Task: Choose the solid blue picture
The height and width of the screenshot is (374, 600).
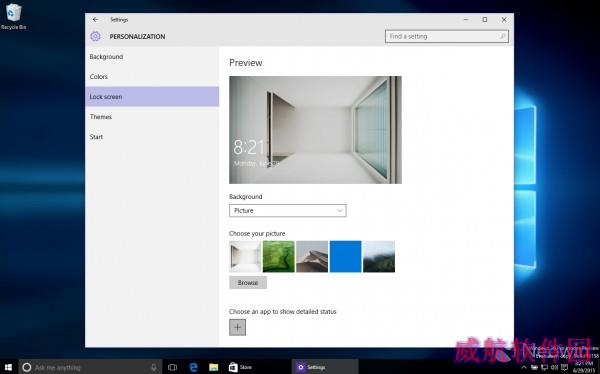Action: pyautogui.click(x=346, y=256)
